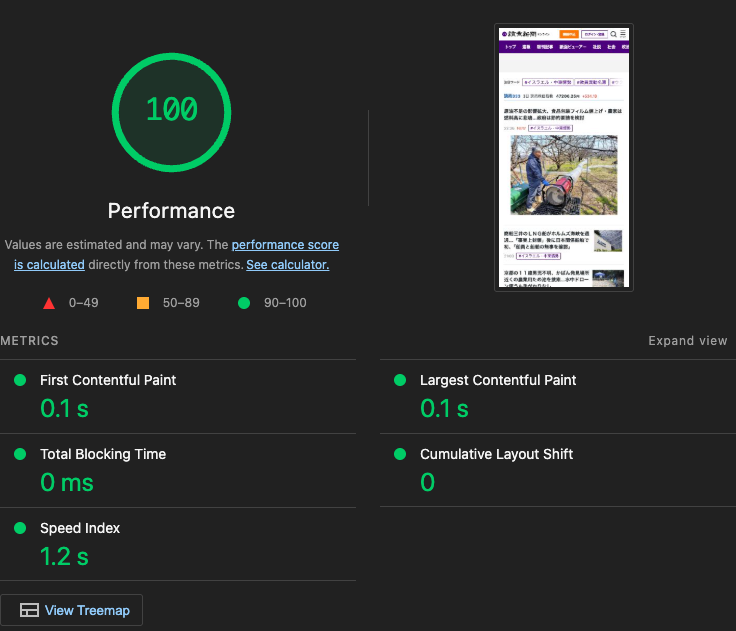Image resolution: width=736 pixels, height=631 pixels.
Task: Click the red triangle 0–49 legend icon
Action: (x=49, y=303)
